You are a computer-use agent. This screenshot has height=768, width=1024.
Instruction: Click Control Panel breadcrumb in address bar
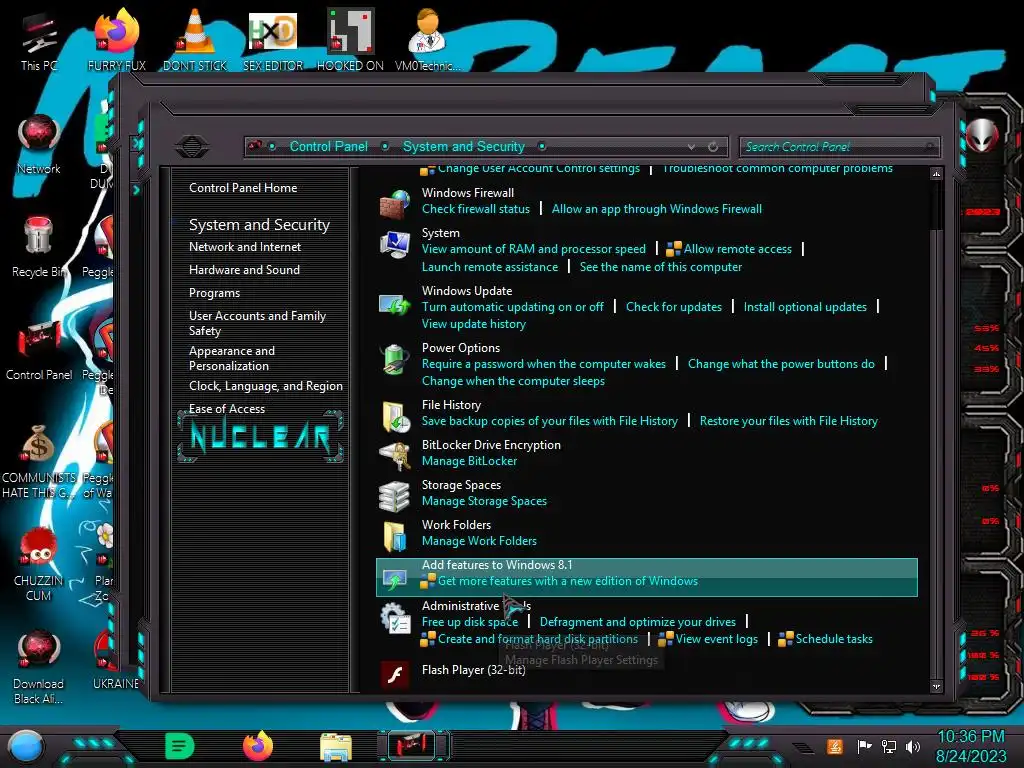tap(328, 146)
